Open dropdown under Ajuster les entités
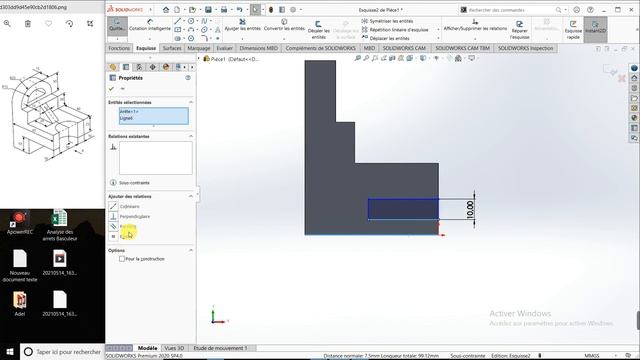 242,39
